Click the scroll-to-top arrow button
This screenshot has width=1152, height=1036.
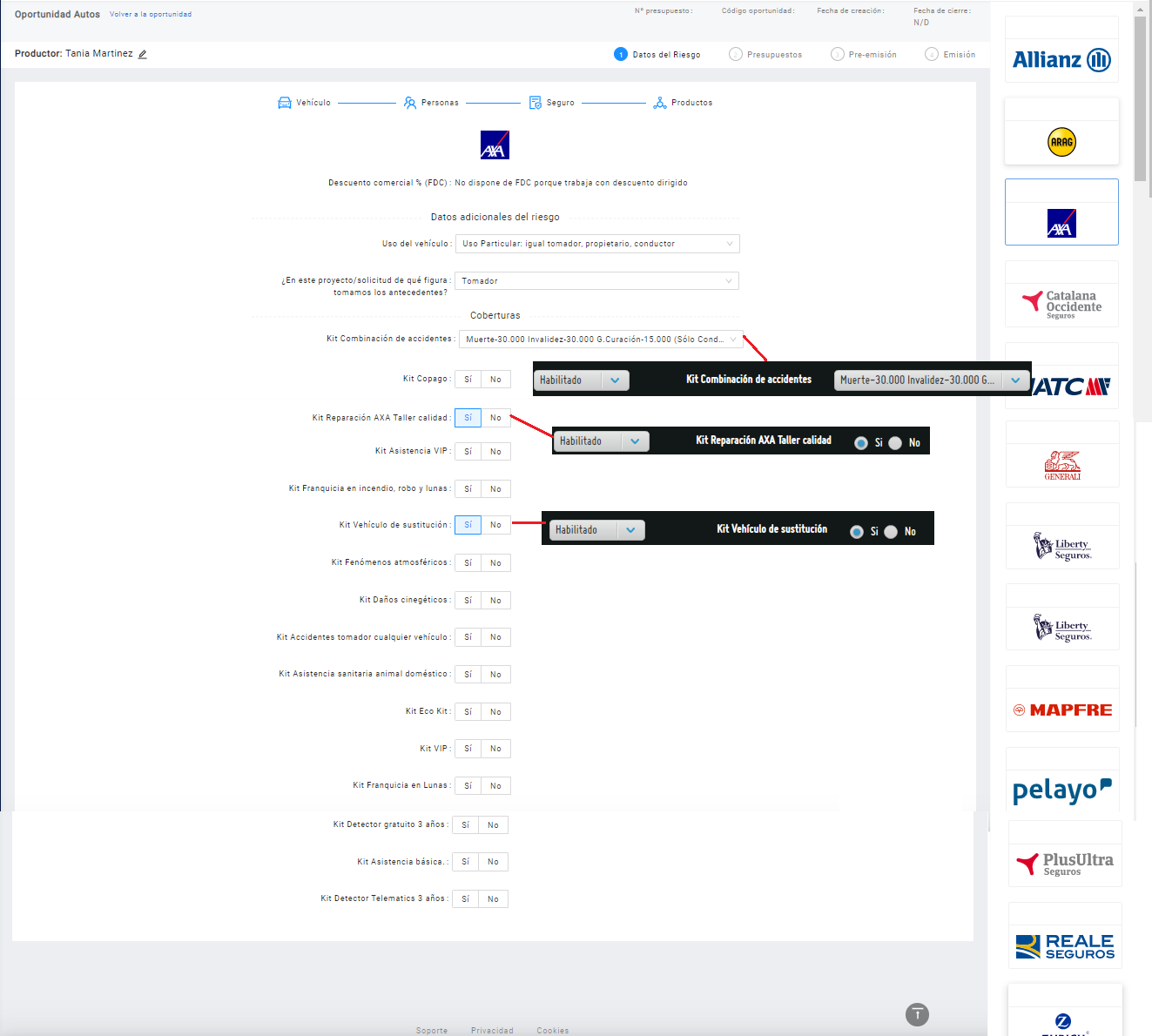click(917, 1014)
